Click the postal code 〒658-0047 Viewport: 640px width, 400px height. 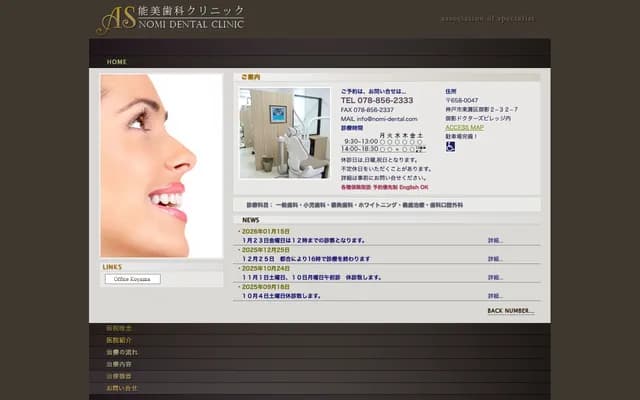462,100
